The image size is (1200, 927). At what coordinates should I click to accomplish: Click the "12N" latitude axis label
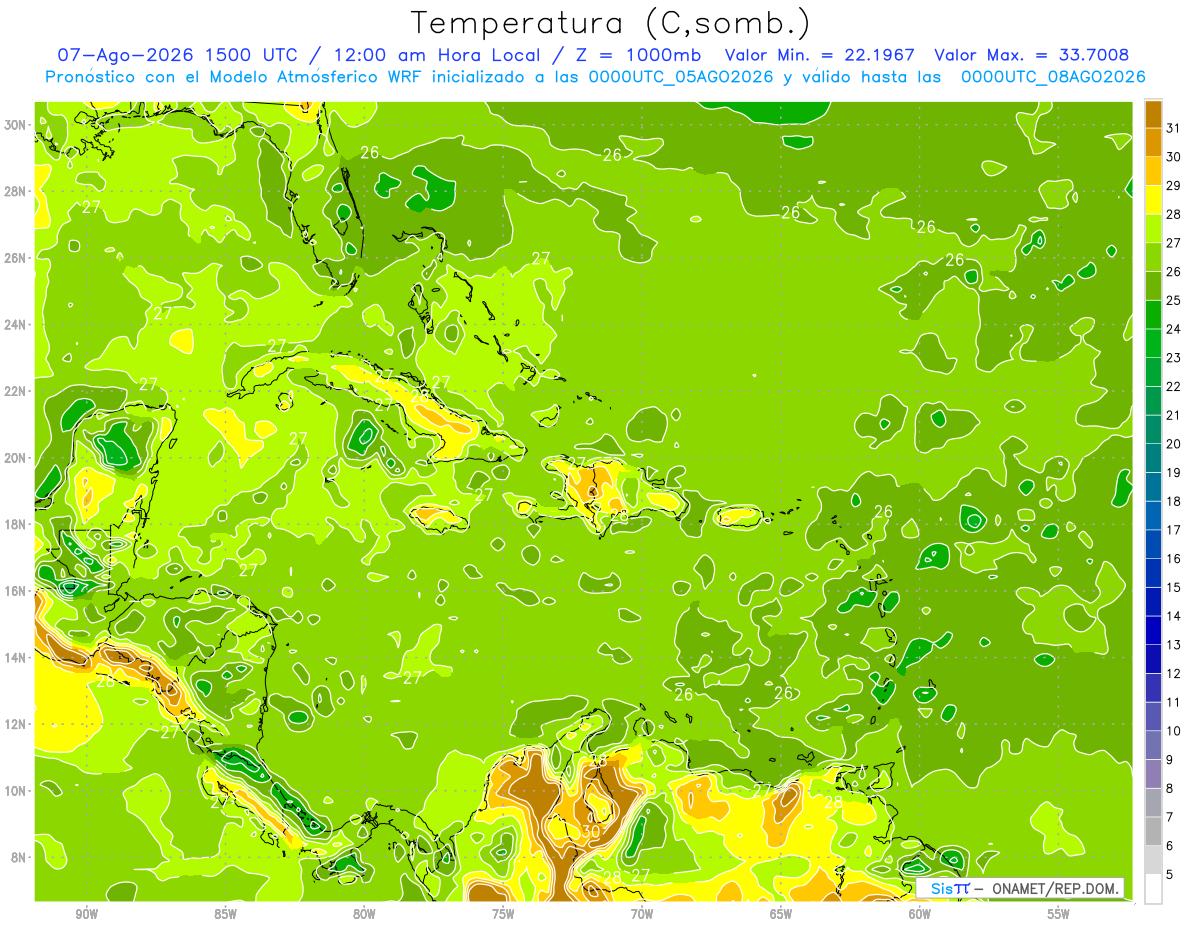point(15,724)
